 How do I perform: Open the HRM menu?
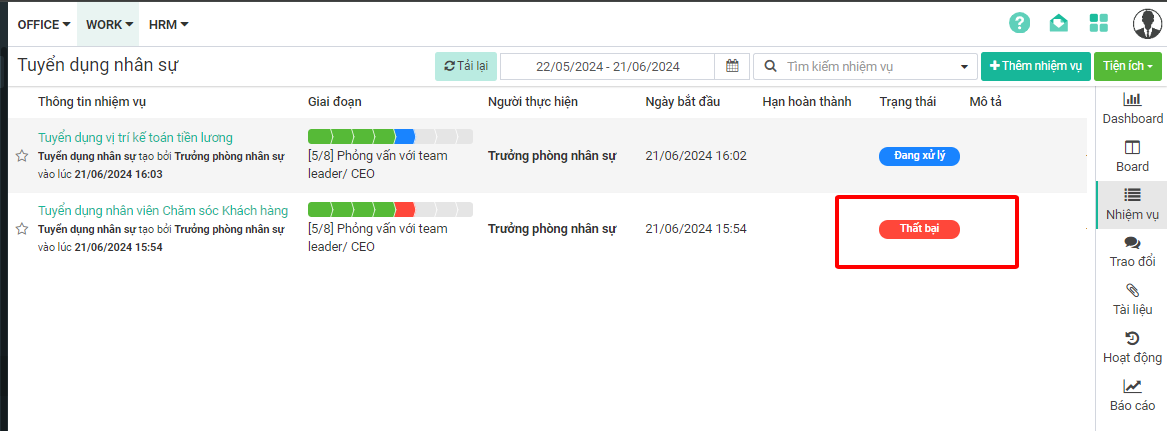168,24
